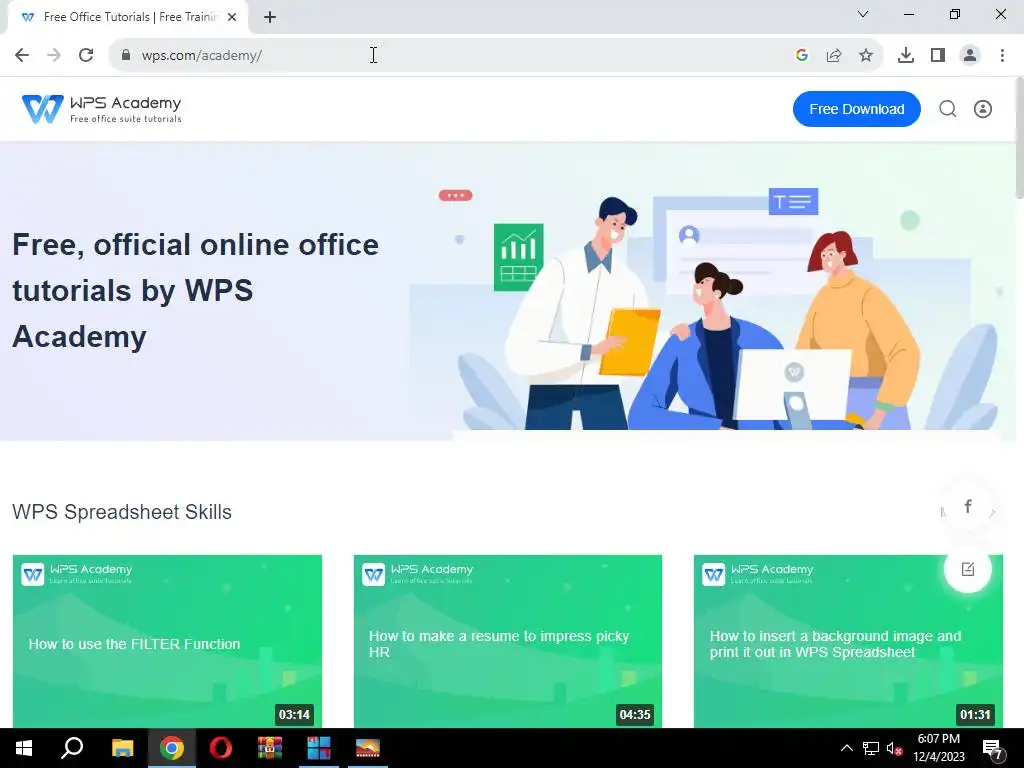Open the resume to impress picky HR video

tap(507, 641)
